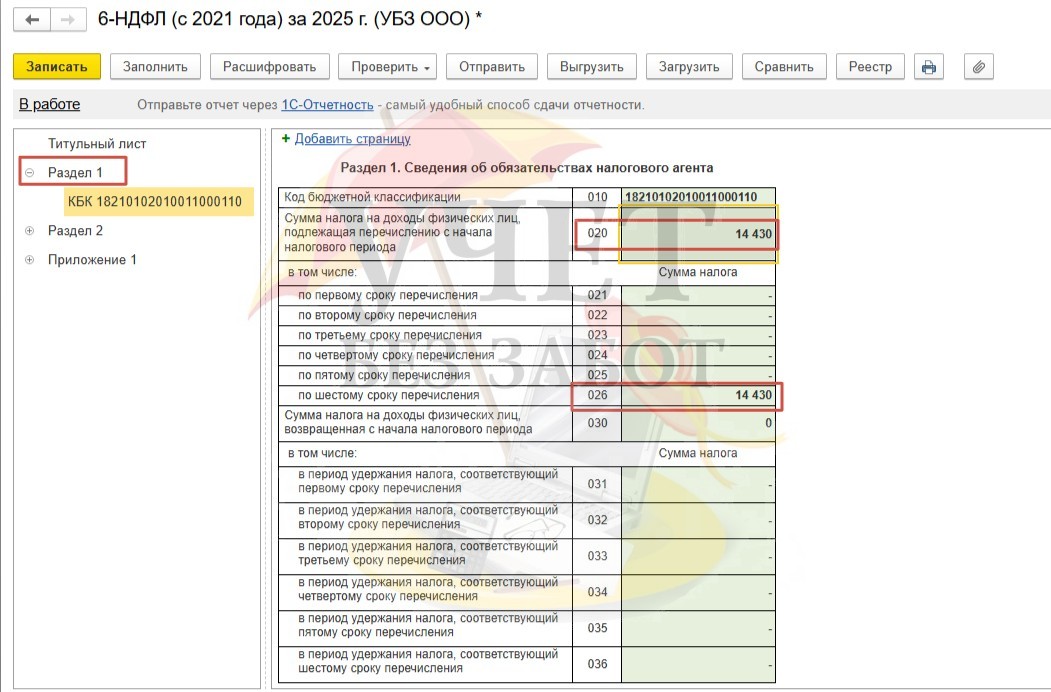Open the Реестр toolbar button
This screenshot has height=692, width=1051.
(870, 67)
